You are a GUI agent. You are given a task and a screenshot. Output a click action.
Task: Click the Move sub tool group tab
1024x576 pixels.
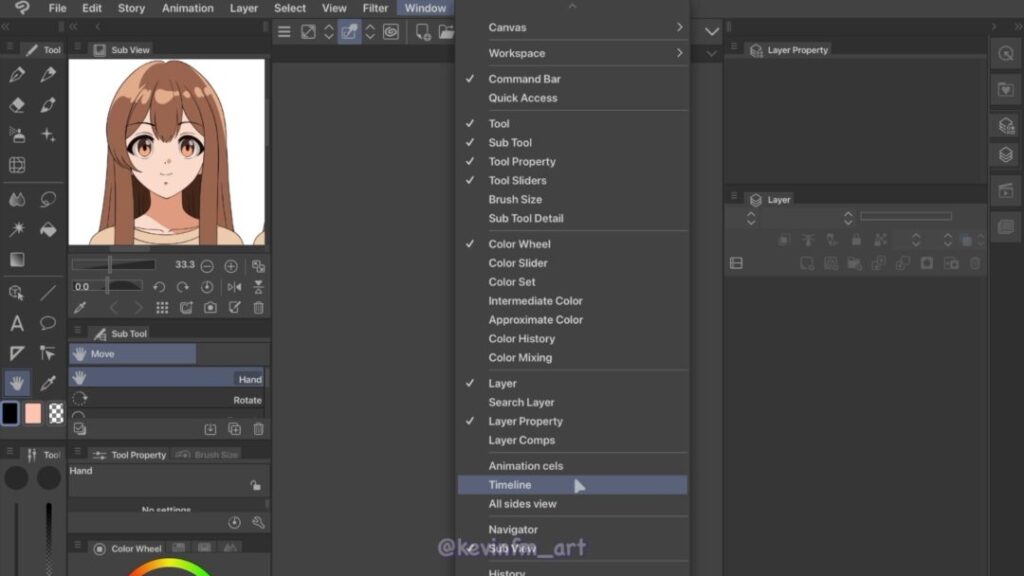point(132,354)
